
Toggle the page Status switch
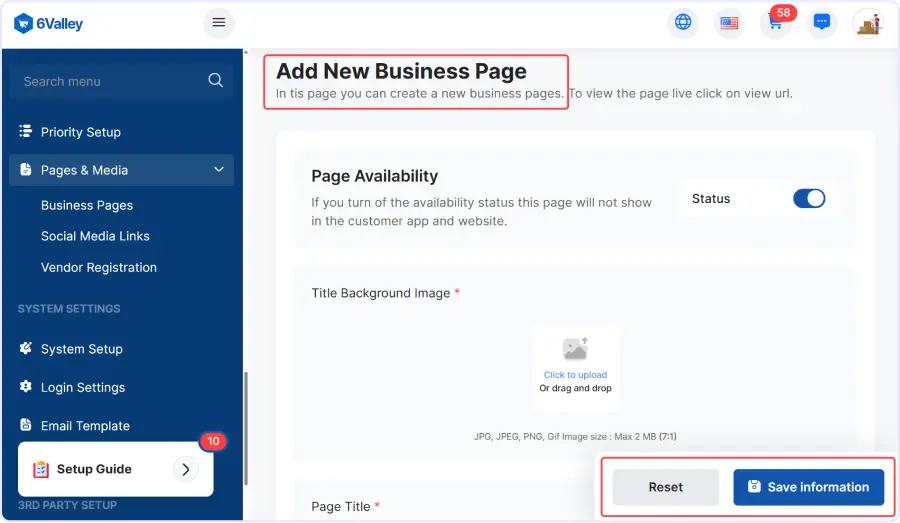click(809, 199)
